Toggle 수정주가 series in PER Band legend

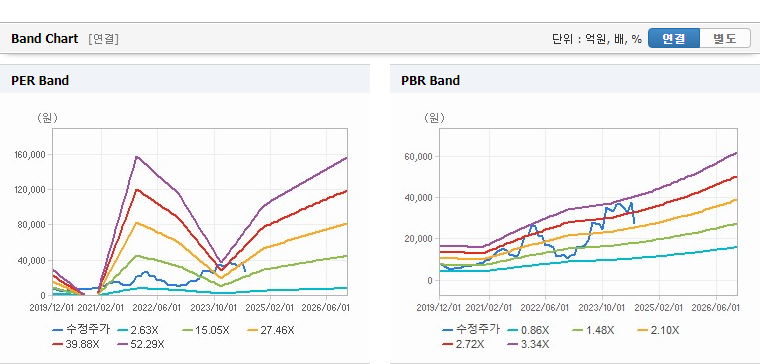pos(81,330)
